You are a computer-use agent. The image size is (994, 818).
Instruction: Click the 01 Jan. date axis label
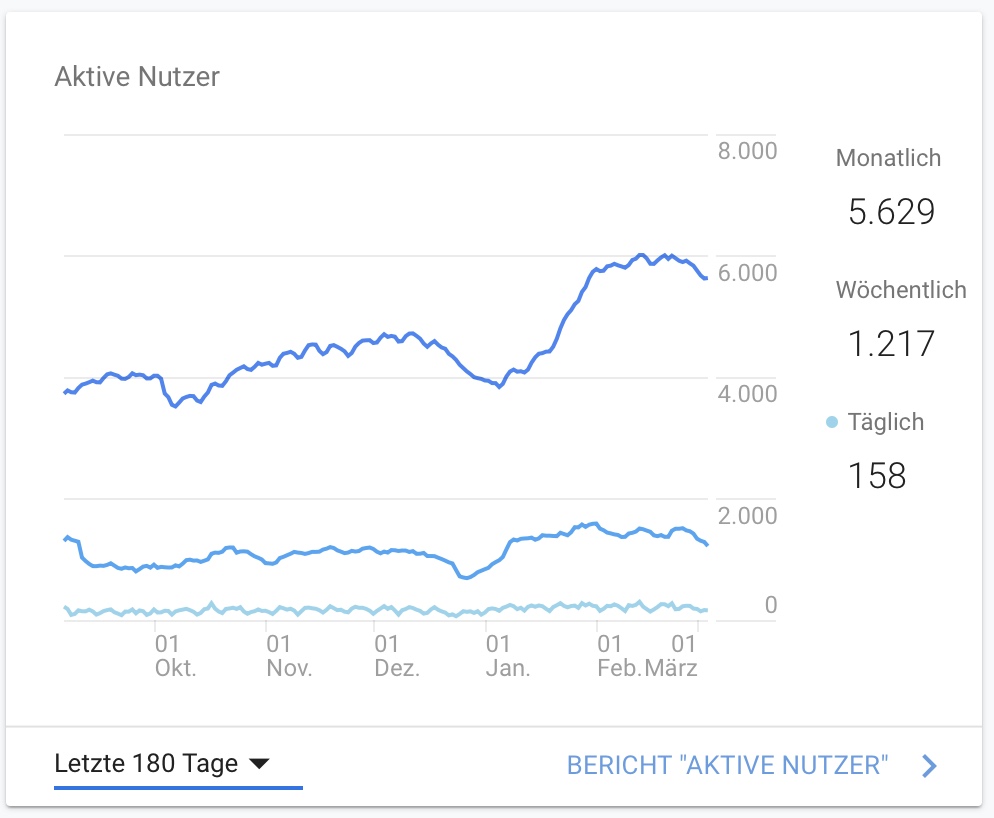click(x=507, y=655)
